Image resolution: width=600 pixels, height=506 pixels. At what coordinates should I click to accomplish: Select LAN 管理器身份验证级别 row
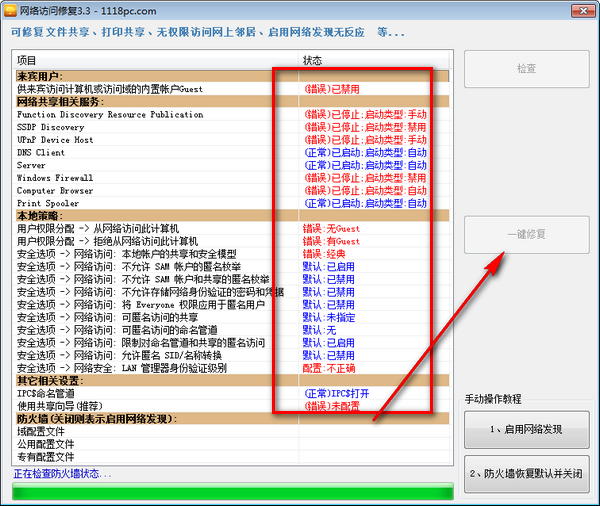[x=232, y=368]
